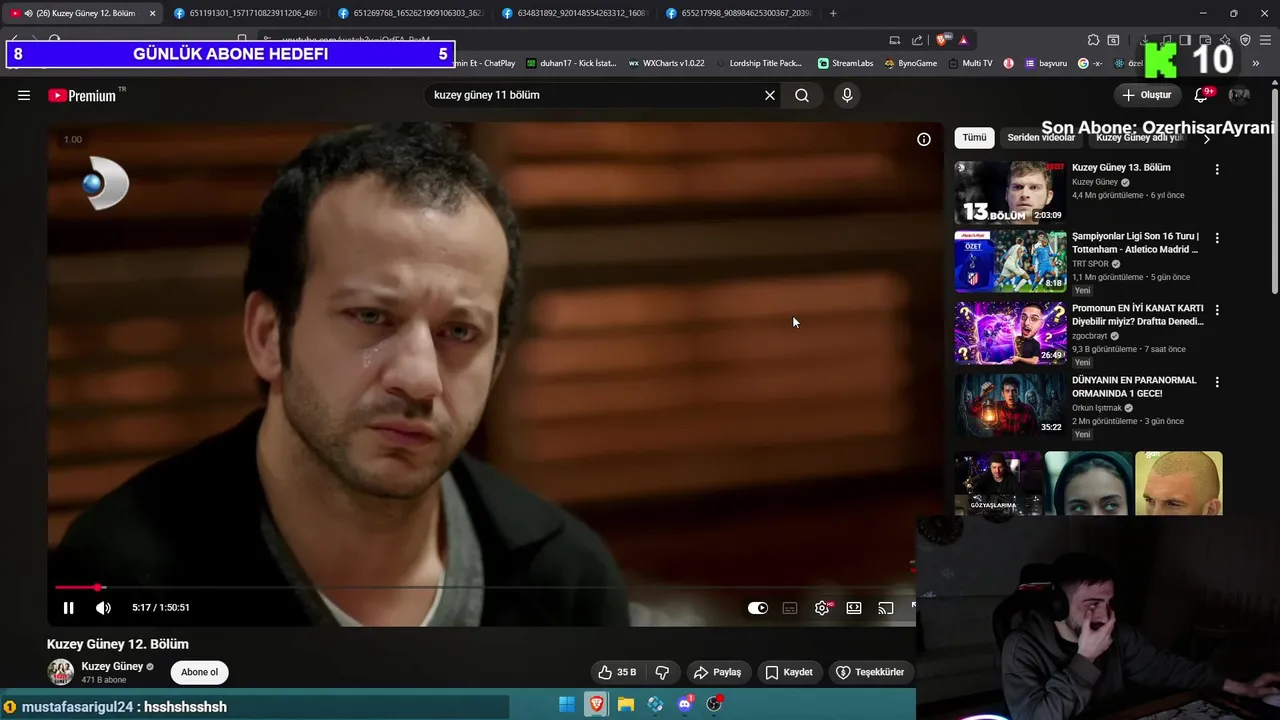Viewport: 1280px width, 720px height.
Task: Toggle autoplay switch in player
Action: [x=758, y=608]
